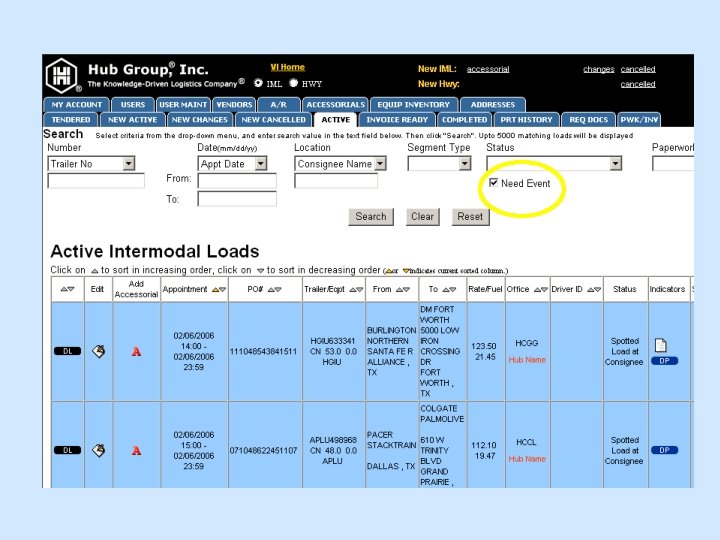Click DL badge in Colgate Palmolive row
Image resolution: width=720 pixels, height=540 pixels.
click(68, 450)
